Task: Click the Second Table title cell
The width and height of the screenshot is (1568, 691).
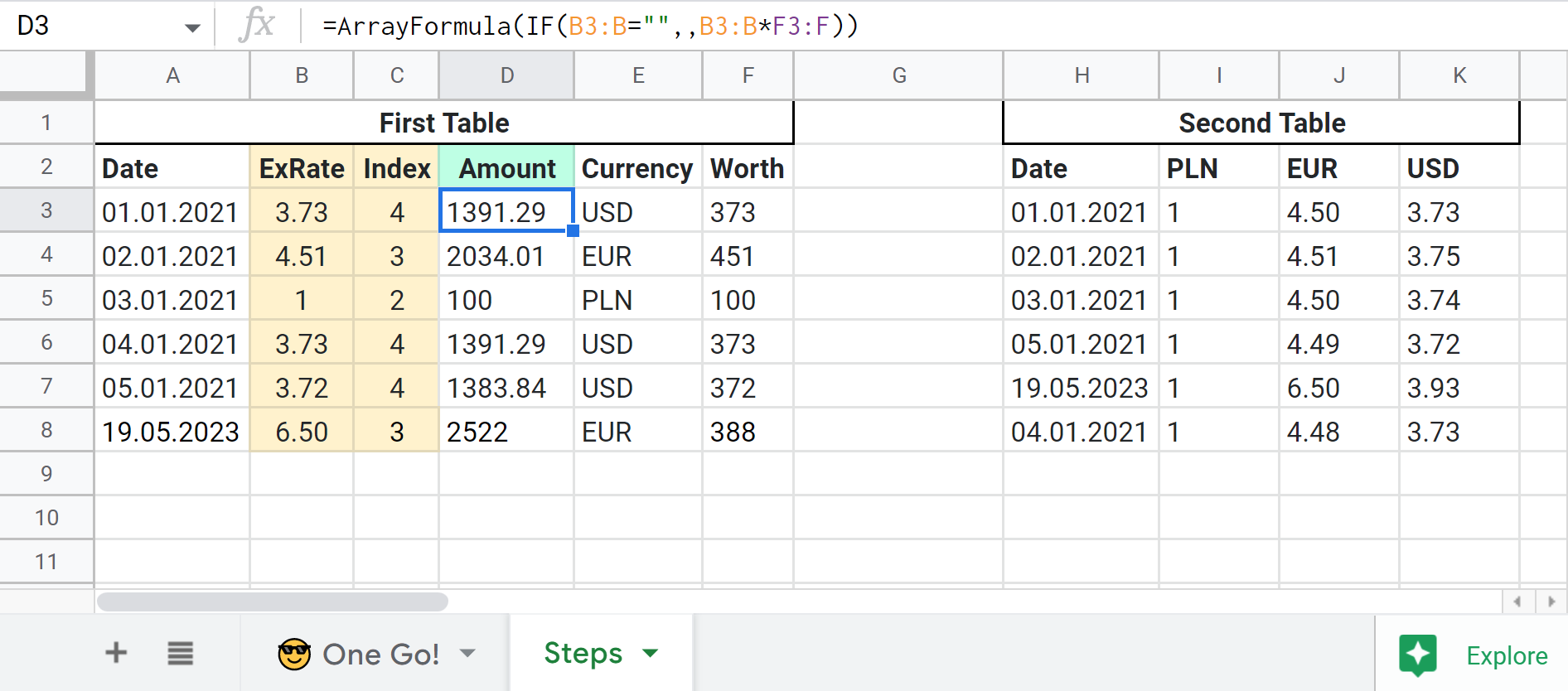Action: click(1261, 123)
